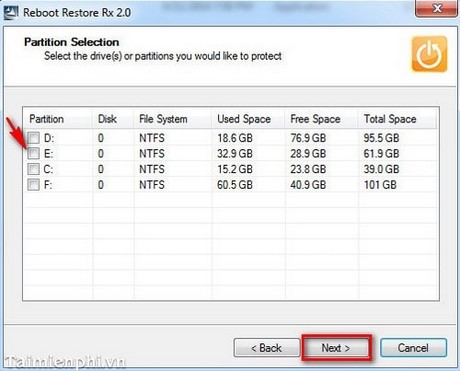Select the 18.6 GB used space cell

(x=235, y=138)
